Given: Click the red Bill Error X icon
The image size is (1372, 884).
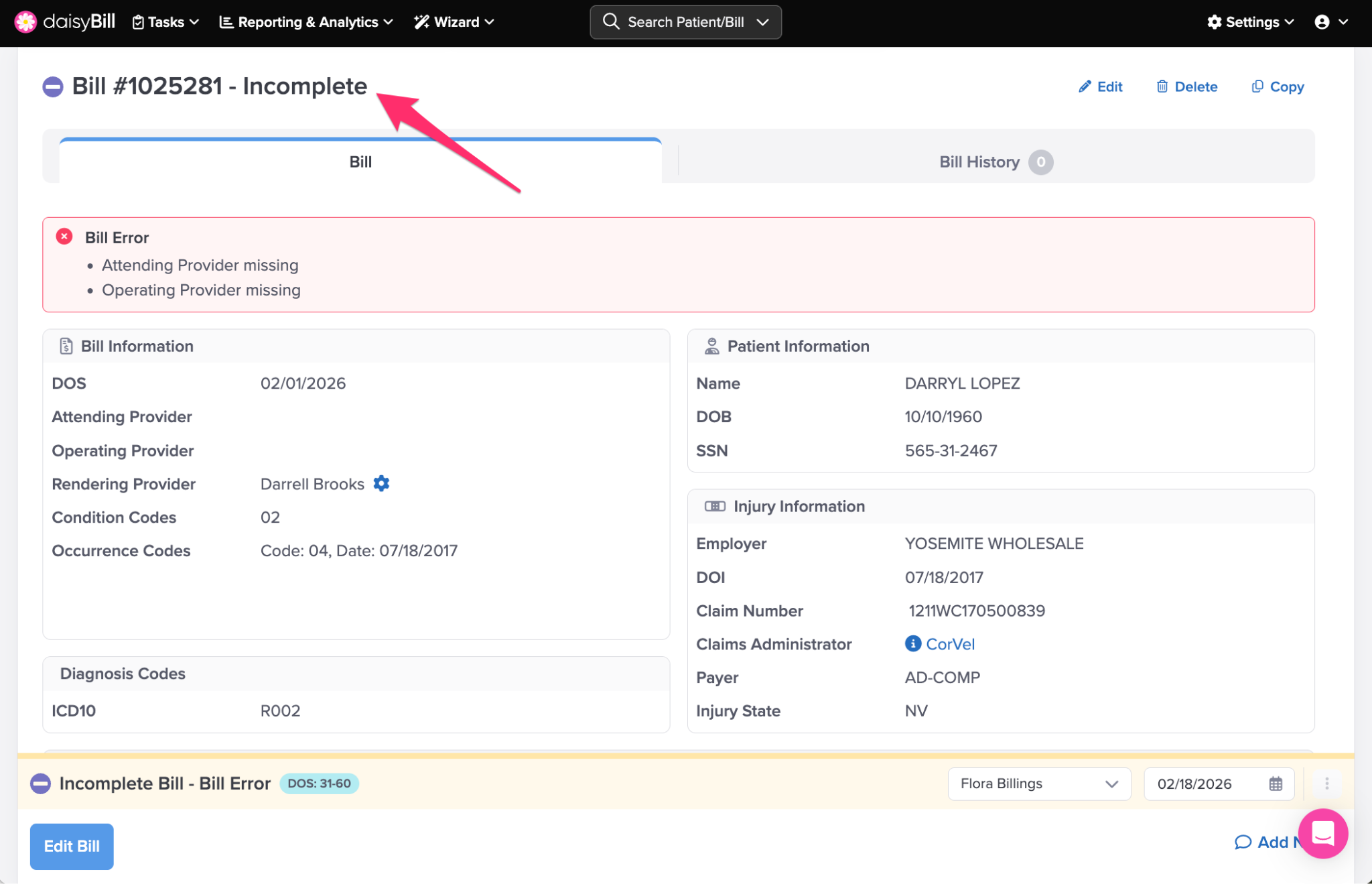Looking at the screenshot, I should [x=64, y=237].
